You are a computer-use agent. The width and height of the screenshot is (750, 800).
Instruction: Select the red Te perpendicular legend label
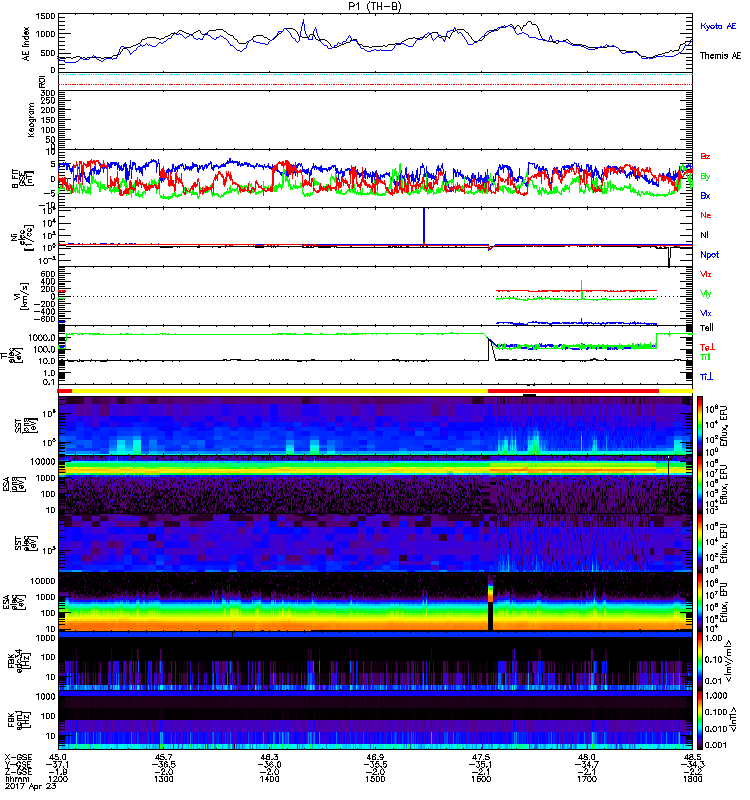point(707,347)
